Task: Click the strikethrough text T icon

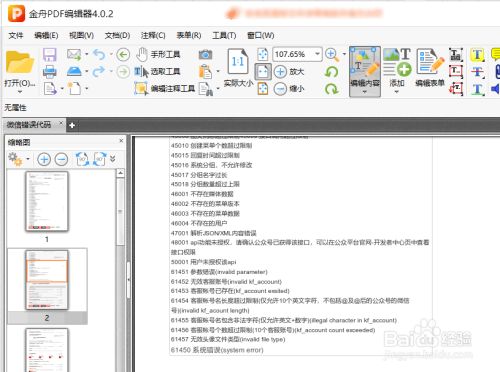Action: [477, 72]
